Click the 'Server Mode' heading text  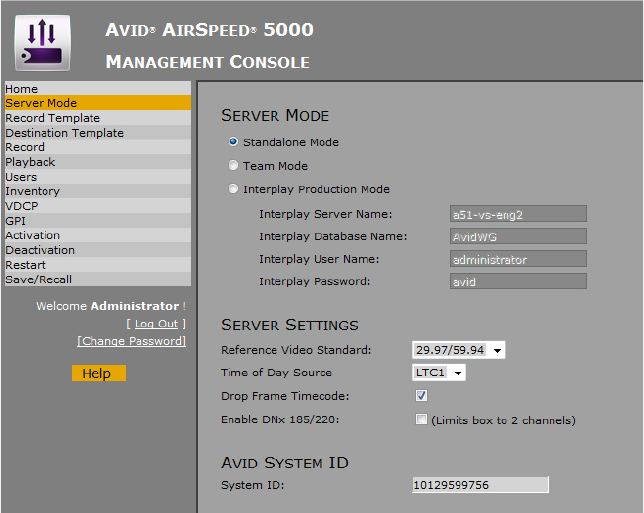coord(275,115)
